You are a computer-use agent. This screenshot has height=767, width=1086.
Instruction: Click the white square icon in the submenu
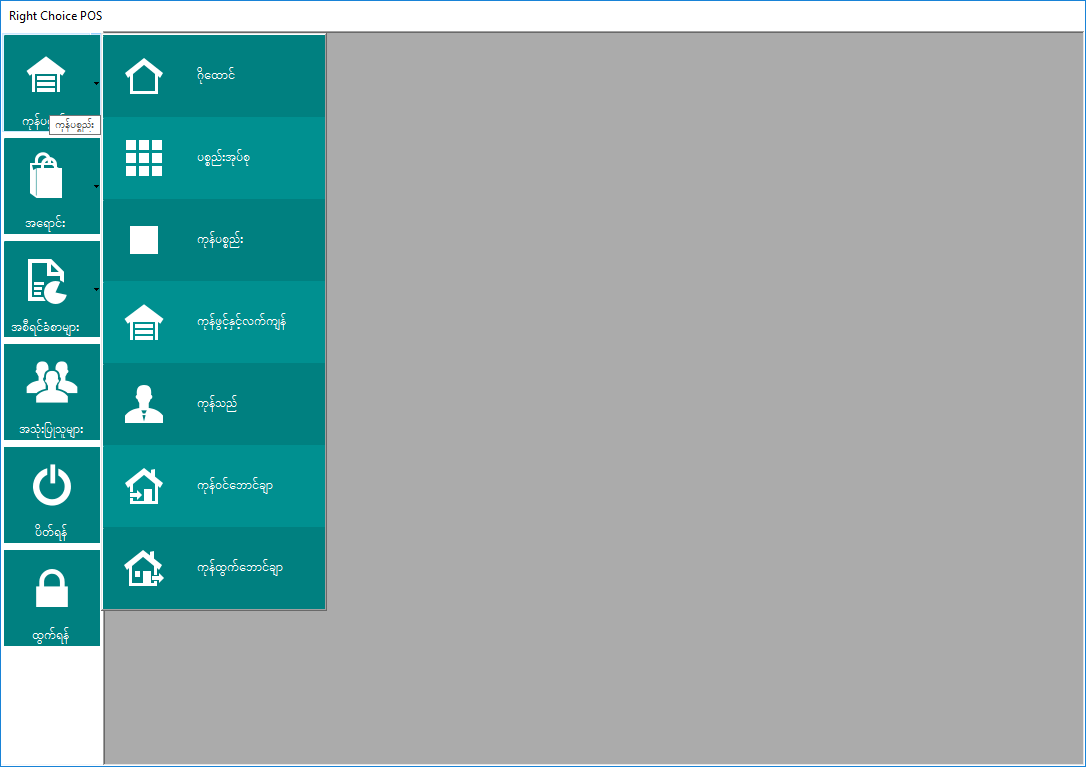(x=144, y=240)
